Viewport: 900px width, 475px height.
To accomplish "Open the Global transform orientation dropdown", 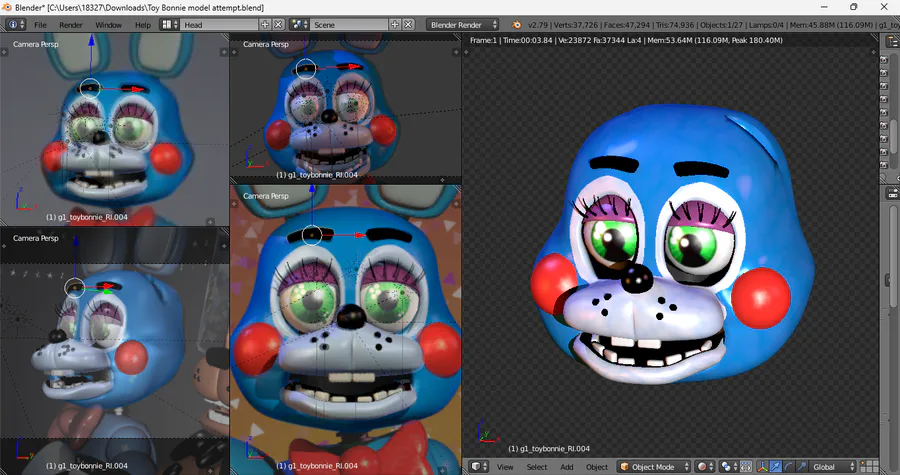I will tap(833, 466).
